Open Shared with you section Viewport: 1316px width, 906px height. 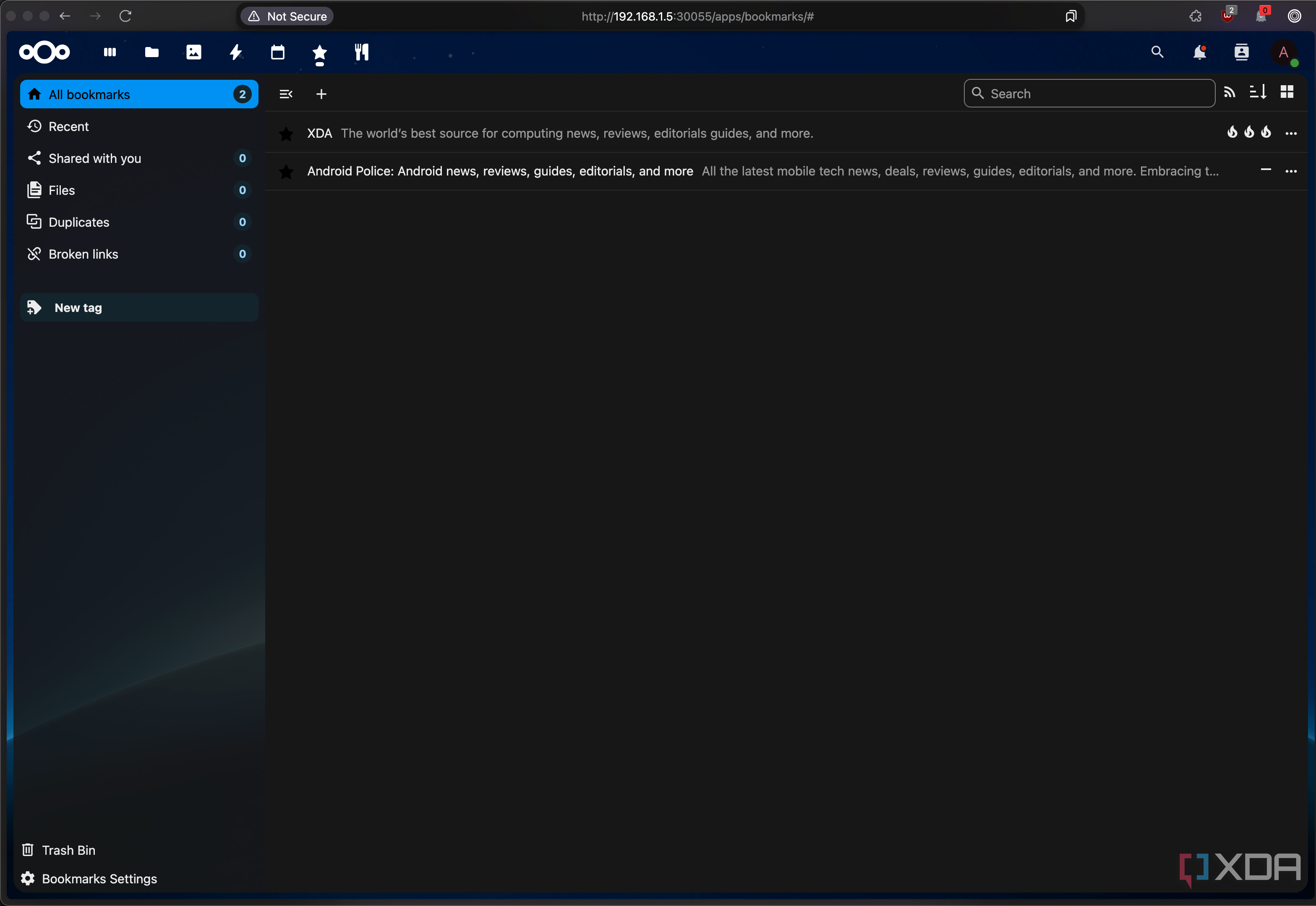[x=139, y=158]
